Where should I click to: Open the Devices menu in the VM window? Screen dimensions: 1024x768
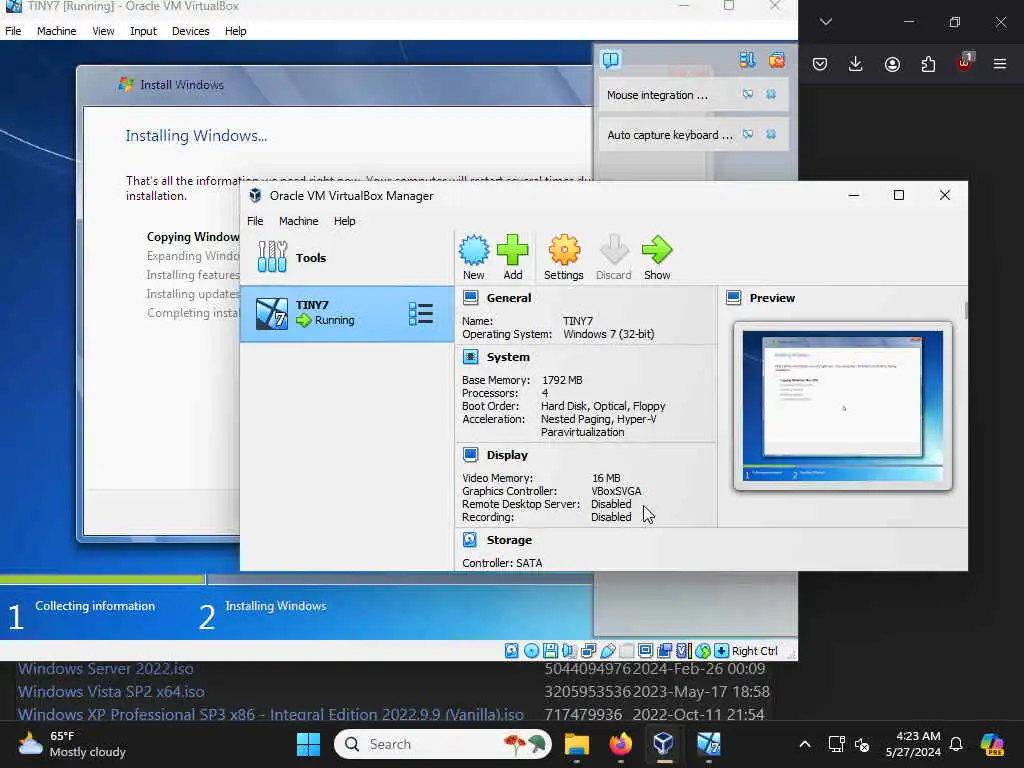click(x=191, y=31)
